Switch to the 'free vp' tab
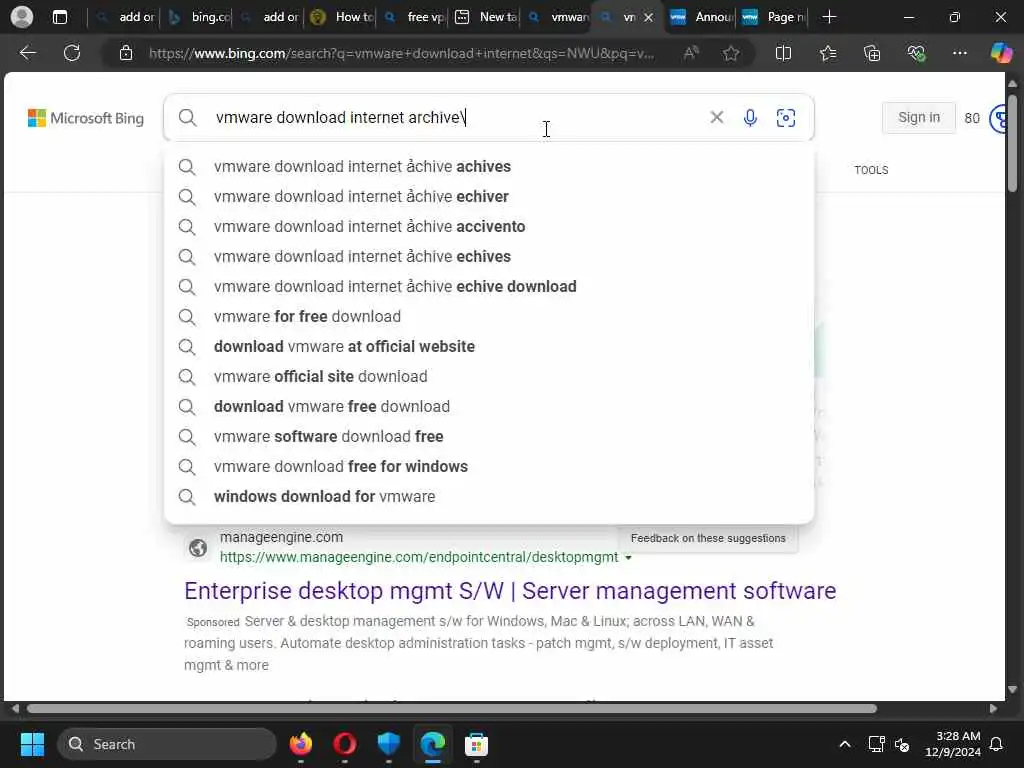 click(x=414, y=17)
